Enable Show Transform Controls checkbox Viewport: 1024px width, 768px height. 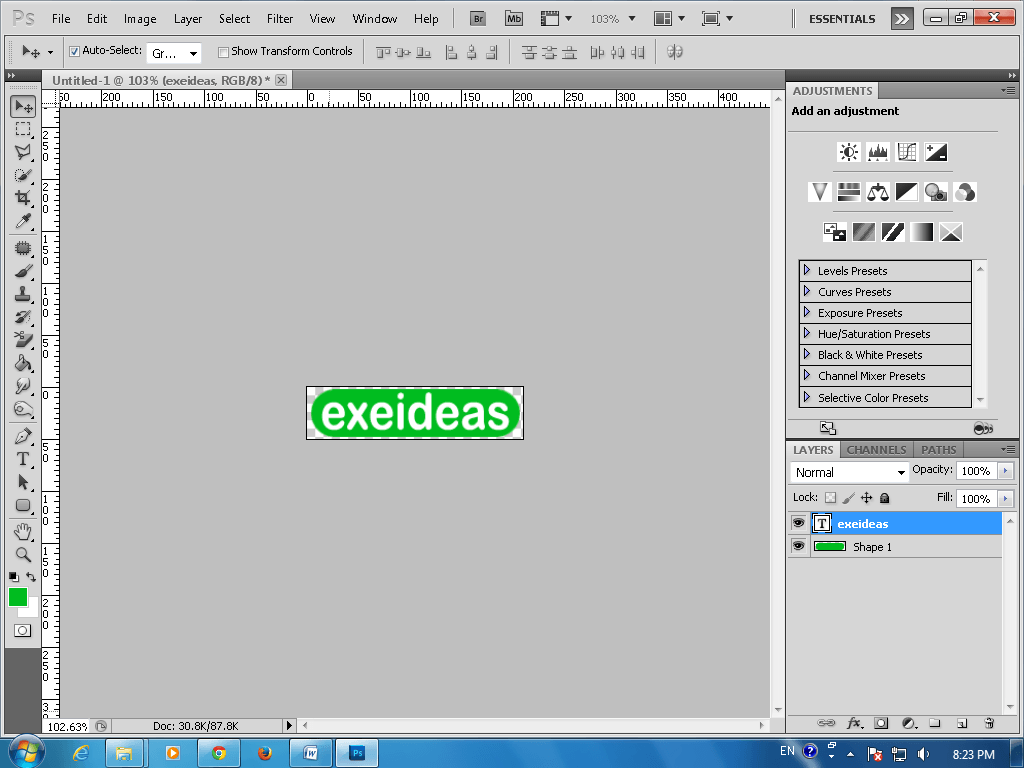pos(223,52)
